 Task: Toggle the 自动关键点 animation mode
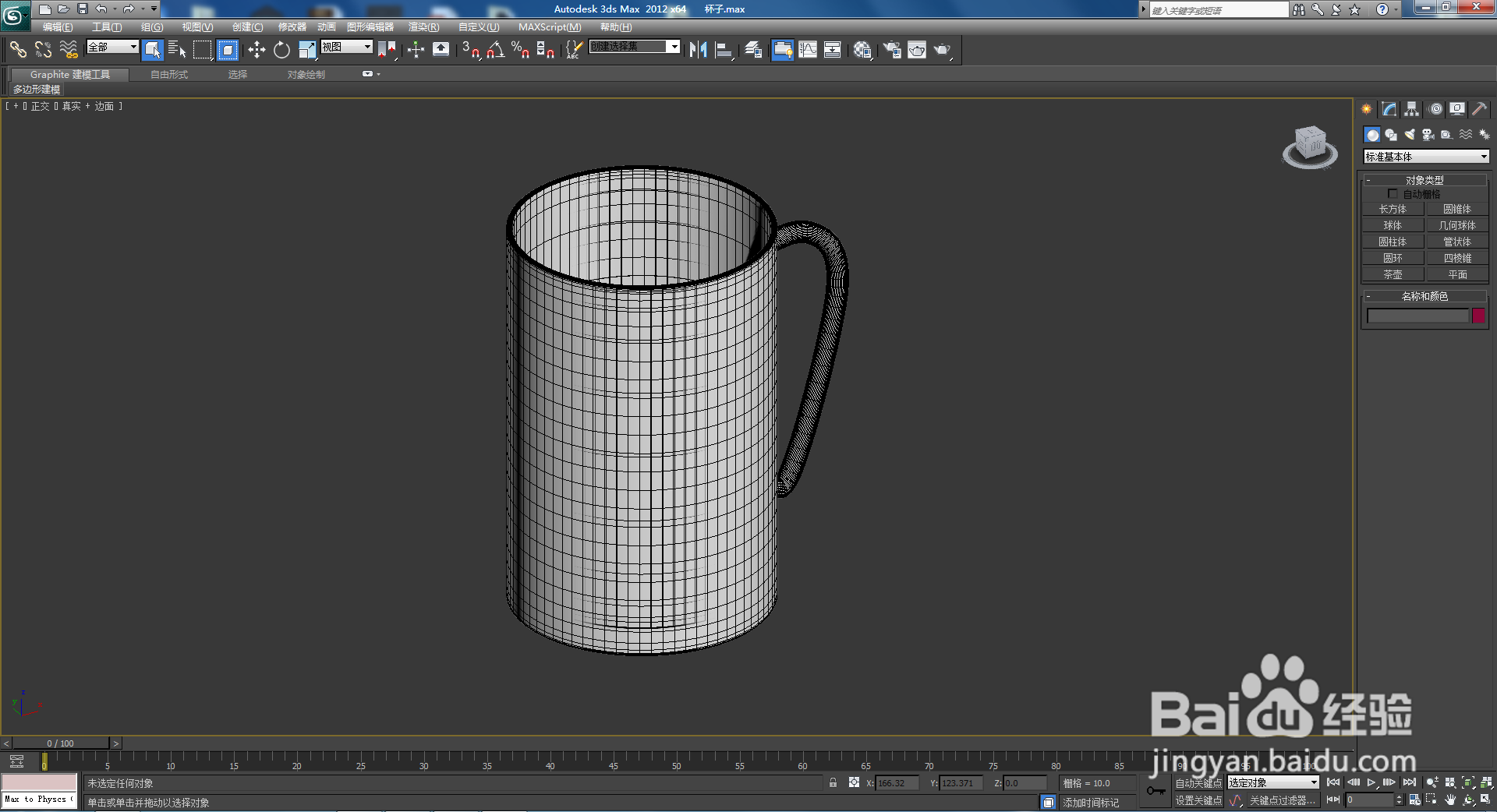point(1198,783)
